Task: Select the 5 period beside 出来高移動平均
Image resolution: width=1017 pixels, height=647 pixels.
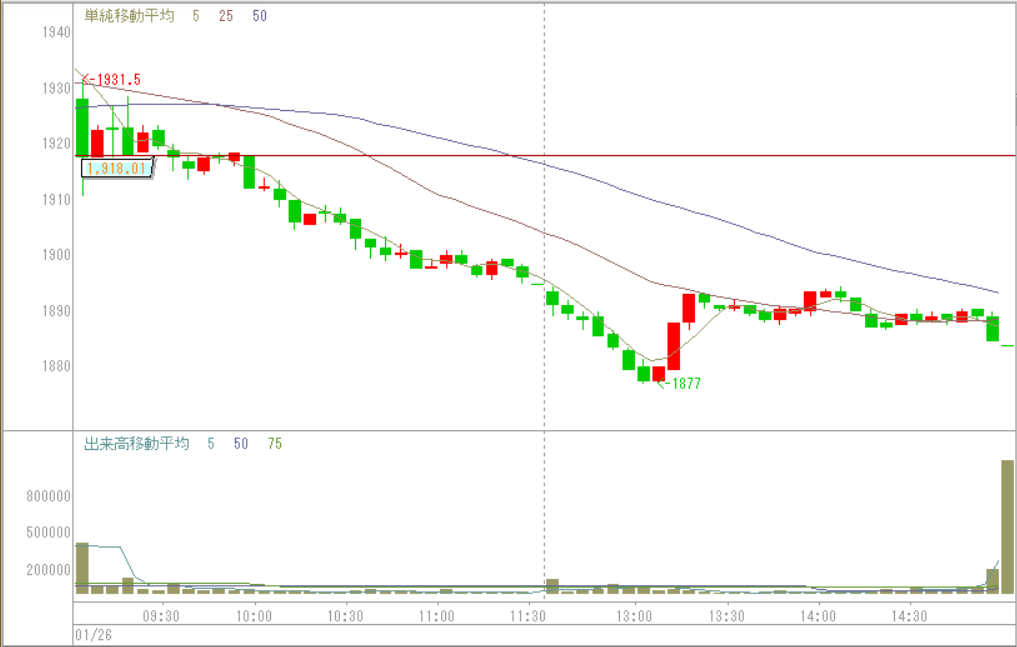Action: [x=211, y=443]
